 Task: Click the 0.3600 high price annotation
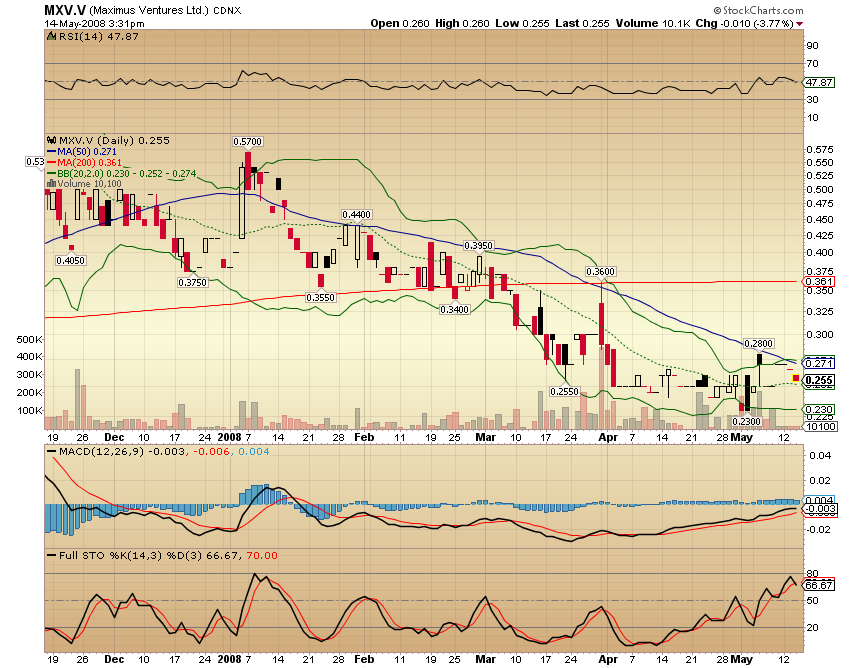click(x=601, y=272)
